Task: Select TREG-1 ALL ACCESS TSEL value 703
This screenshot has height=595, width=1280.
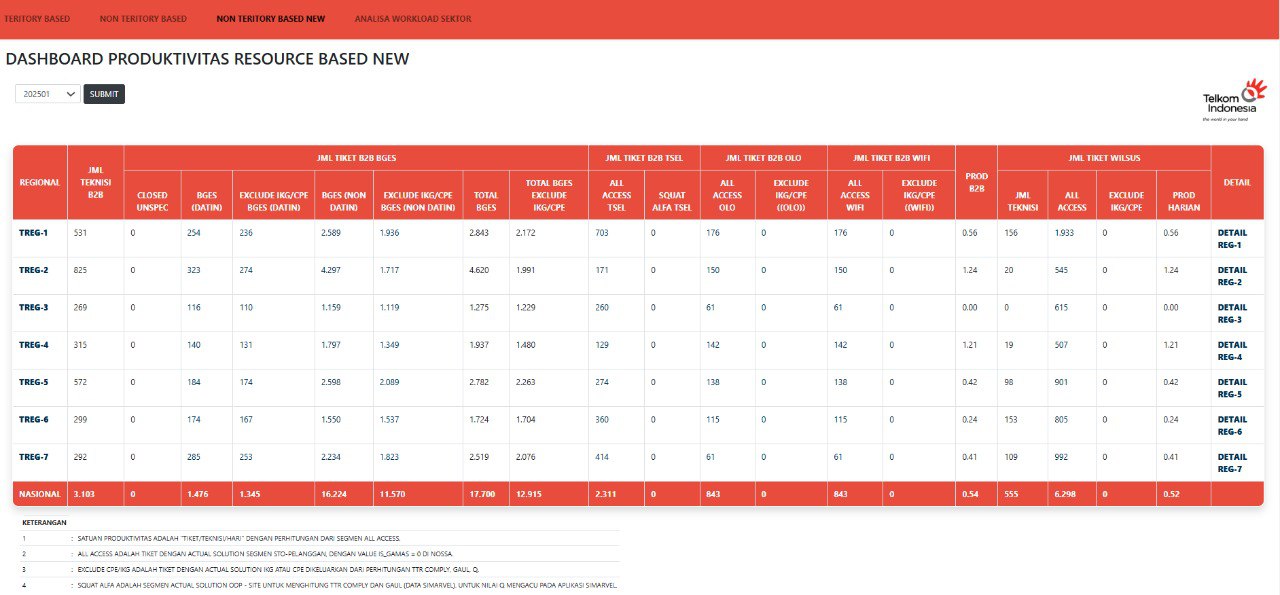Action: [603, 232]
